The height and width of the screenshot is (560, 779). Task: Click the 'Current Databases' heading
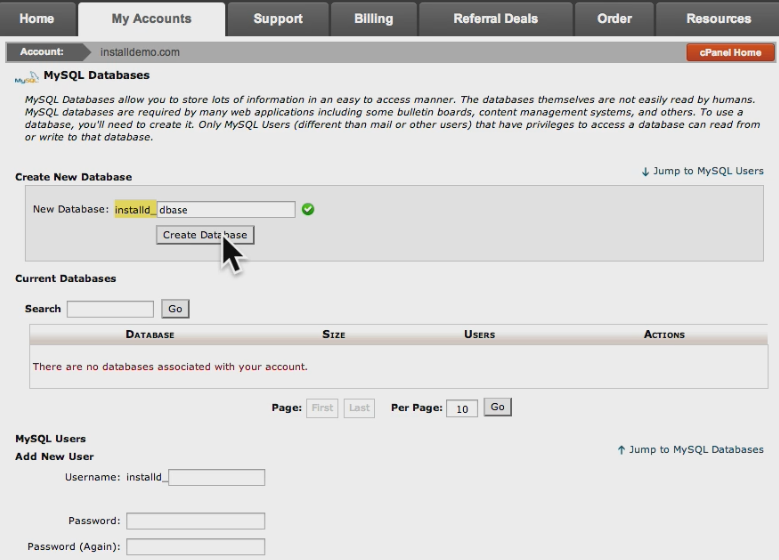click(x=66, y=278)
